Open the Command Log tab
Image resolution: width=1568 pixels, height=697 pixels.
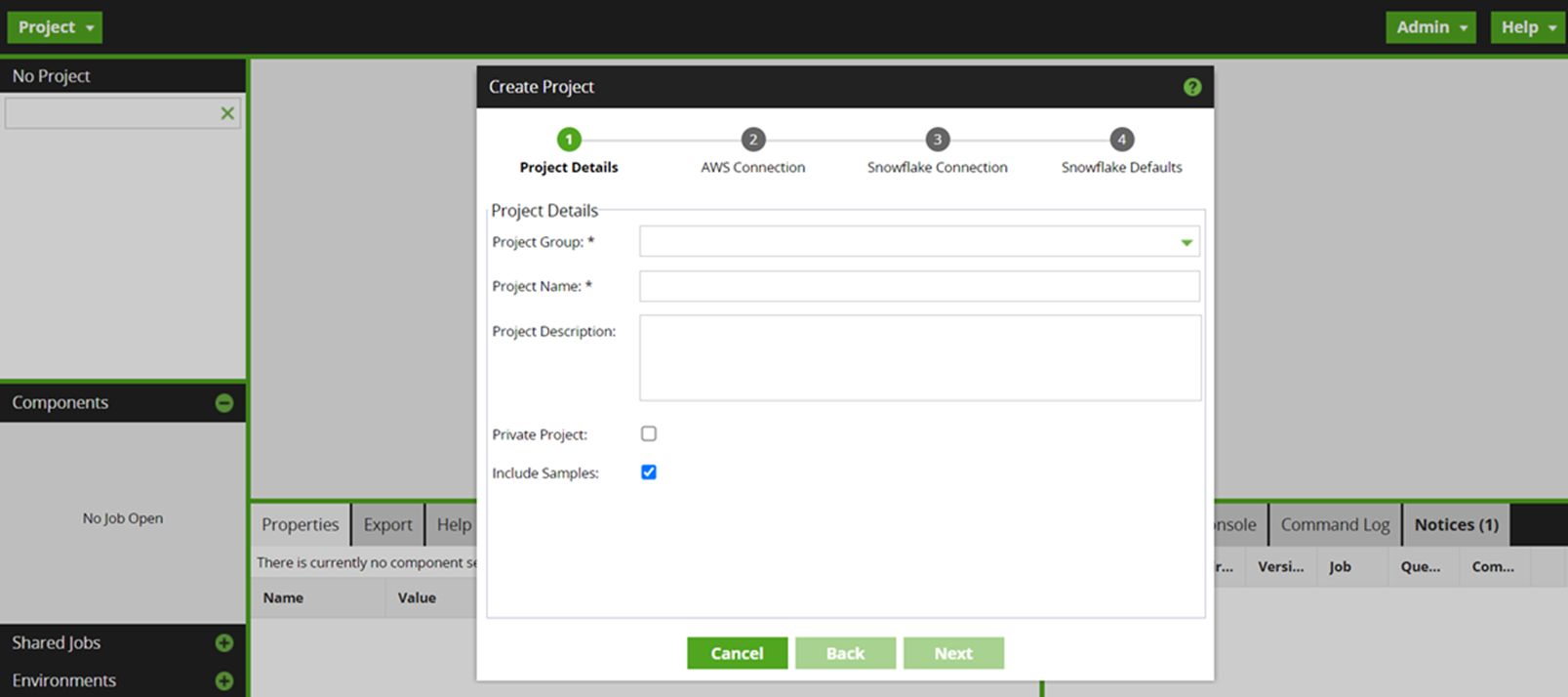pyautogui.click(x=1335, y=524)
